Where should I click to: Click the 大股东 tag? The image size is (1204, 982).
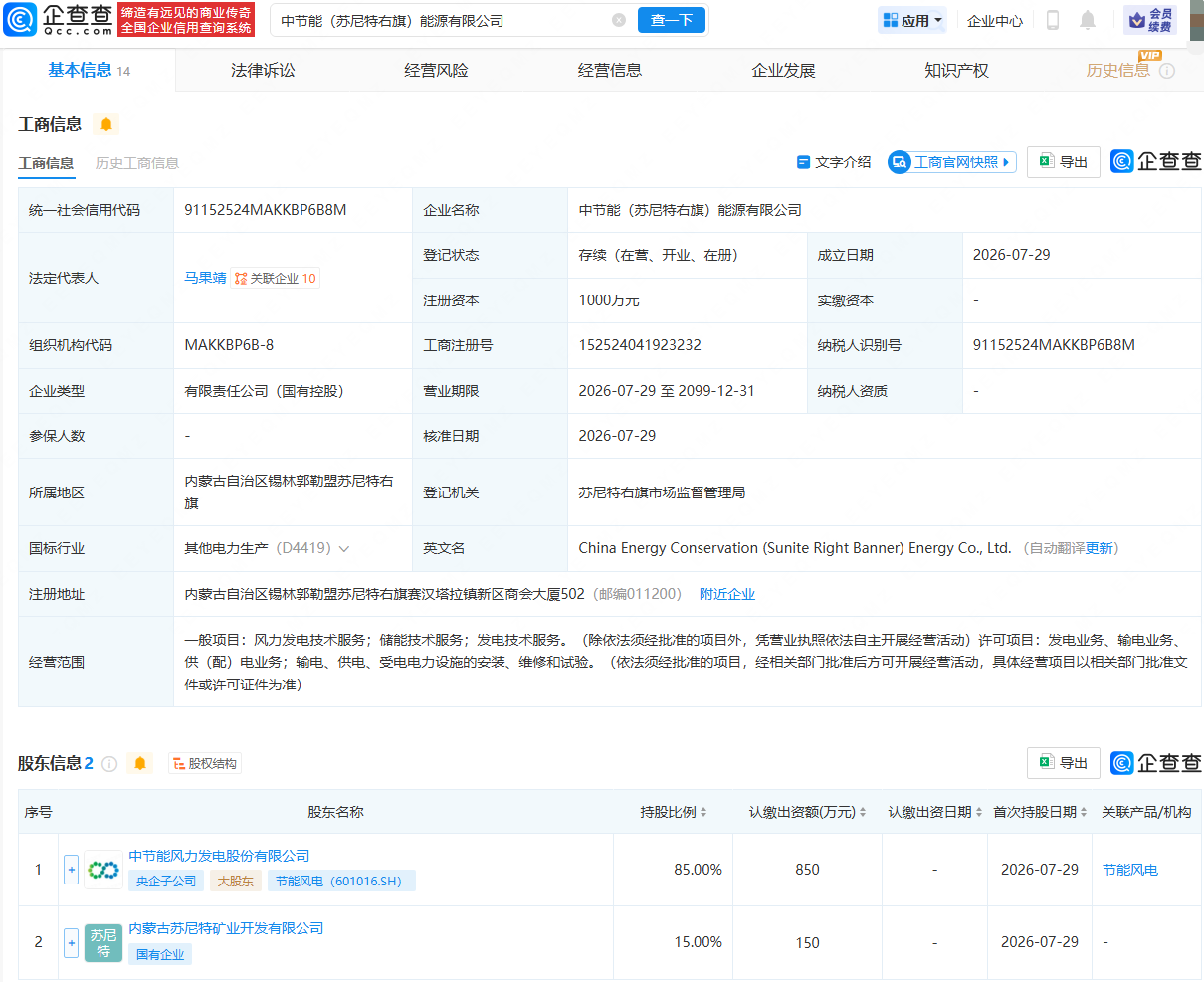click(x=236, y=882)
